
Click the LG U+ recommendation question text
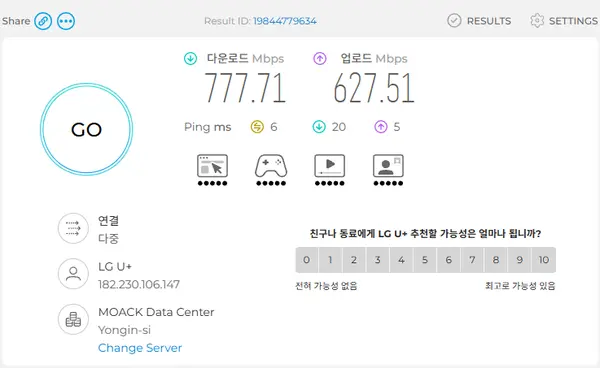pos(426,233)
